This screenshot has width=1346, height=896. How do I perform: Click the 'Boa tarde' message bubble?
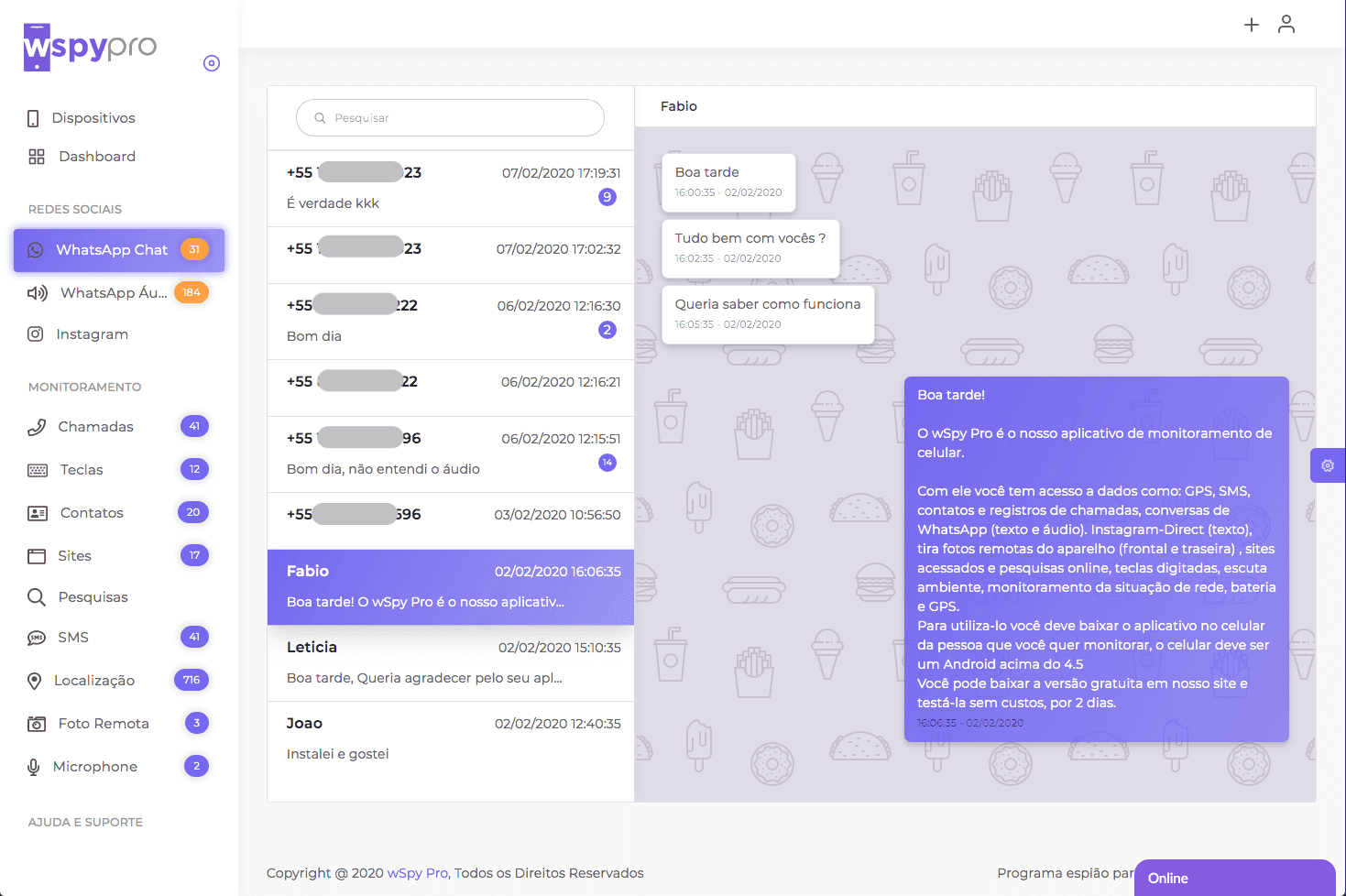[728, 182]
